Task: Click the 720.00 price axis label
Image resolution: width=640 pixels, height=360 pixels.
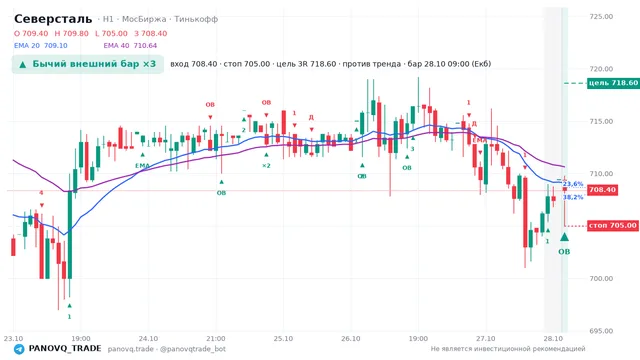Action: (601, 69)
